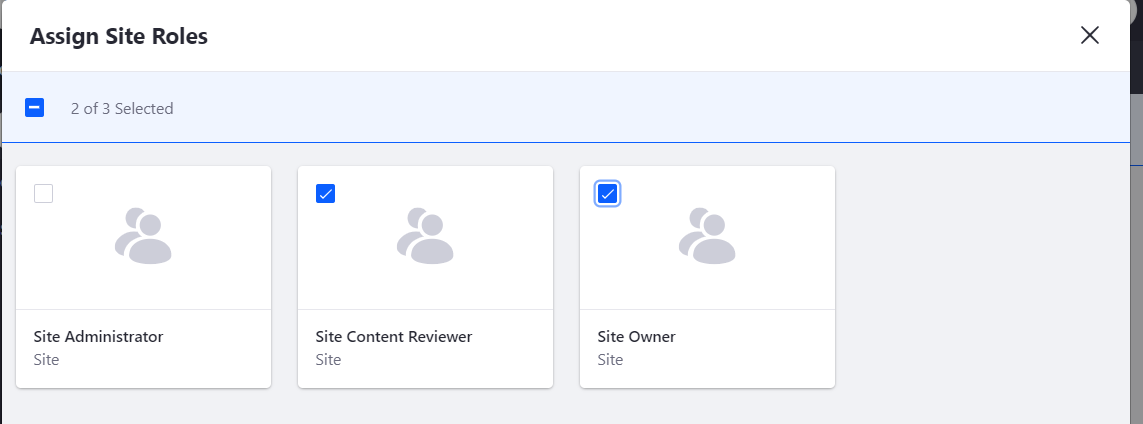Select the Site Content Reviewer card title
Screen dimensions: 1143x424
click(x=394, y=337)
